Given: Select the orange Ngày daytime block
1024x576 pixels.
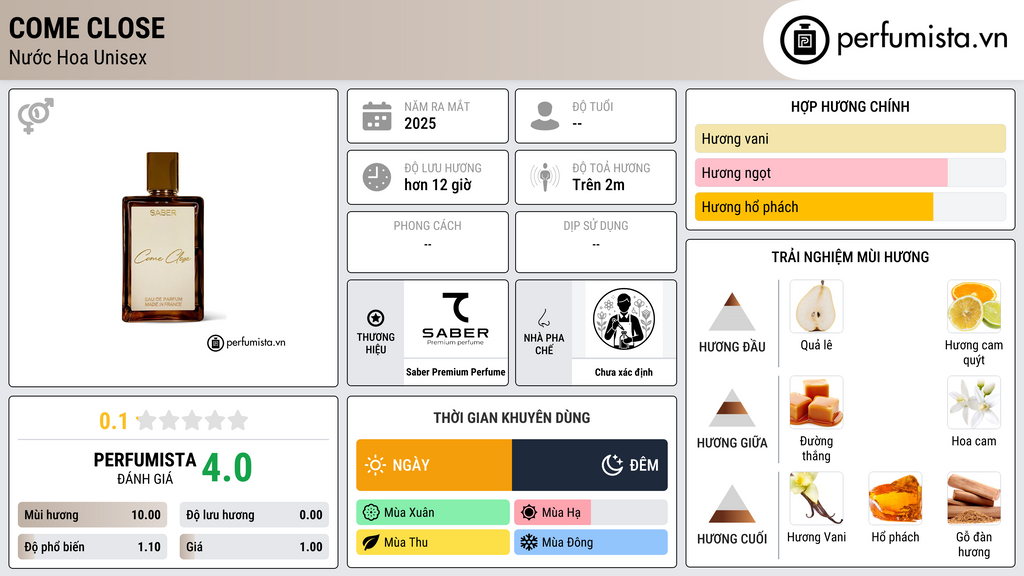Looking at the screenshot, I should [x=434, y=465].
